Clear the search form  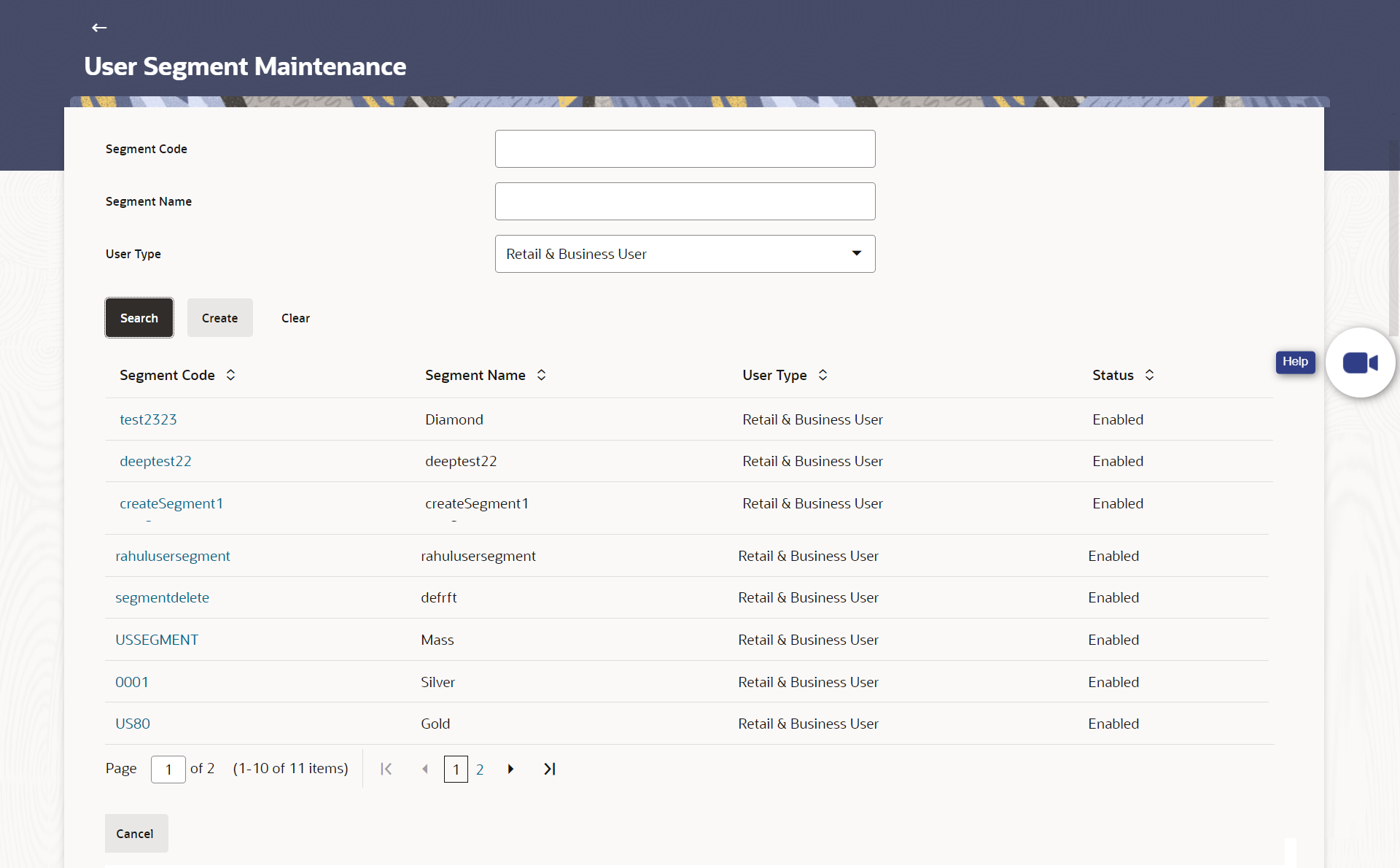click(x=295, y=318)
